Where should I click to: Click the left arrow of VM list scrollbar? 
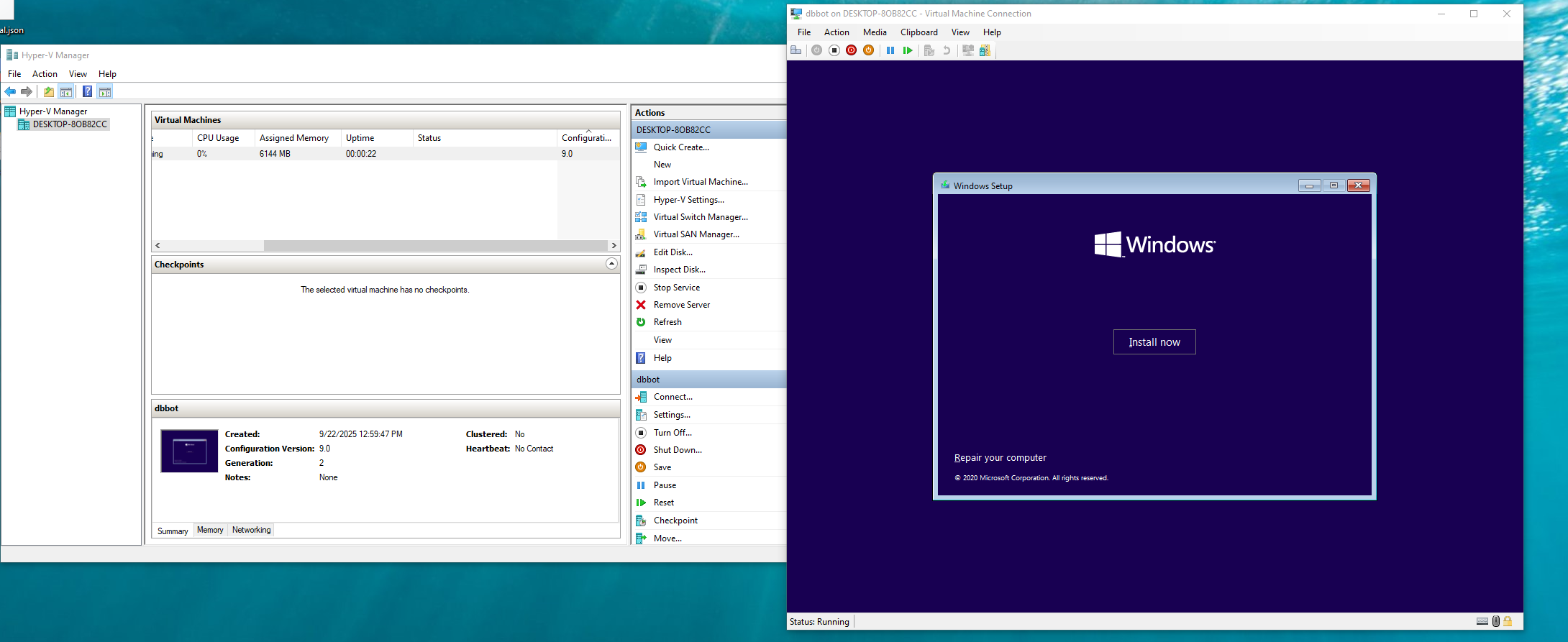click(x=158, y=245)
